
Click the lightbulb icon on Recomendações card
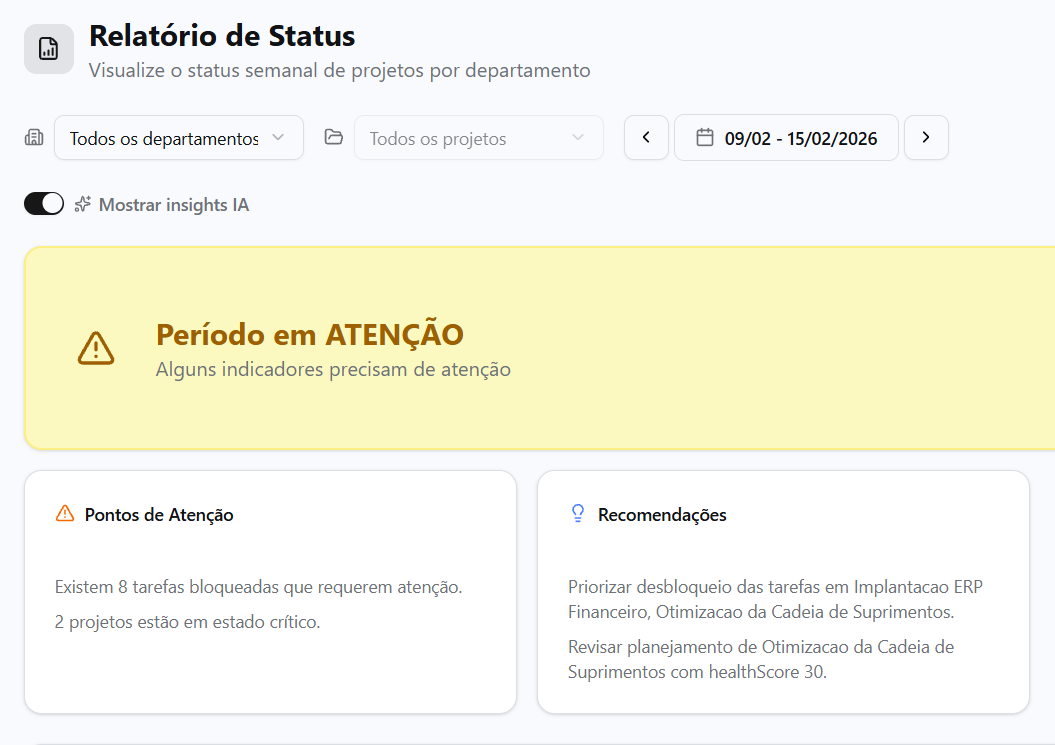577,514
